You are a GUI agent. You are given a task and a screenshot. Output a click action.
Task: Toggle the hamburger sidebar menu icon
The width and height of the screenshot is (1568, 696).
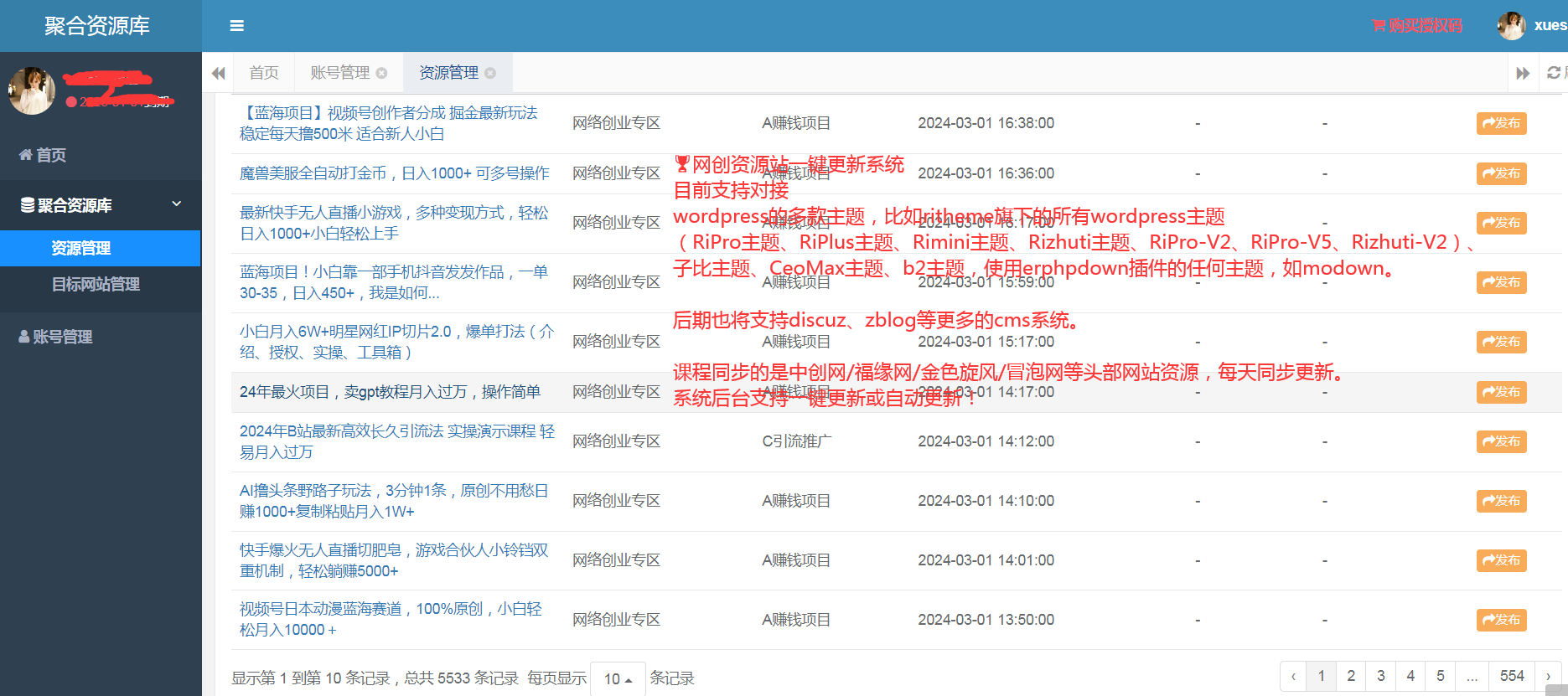237,26
